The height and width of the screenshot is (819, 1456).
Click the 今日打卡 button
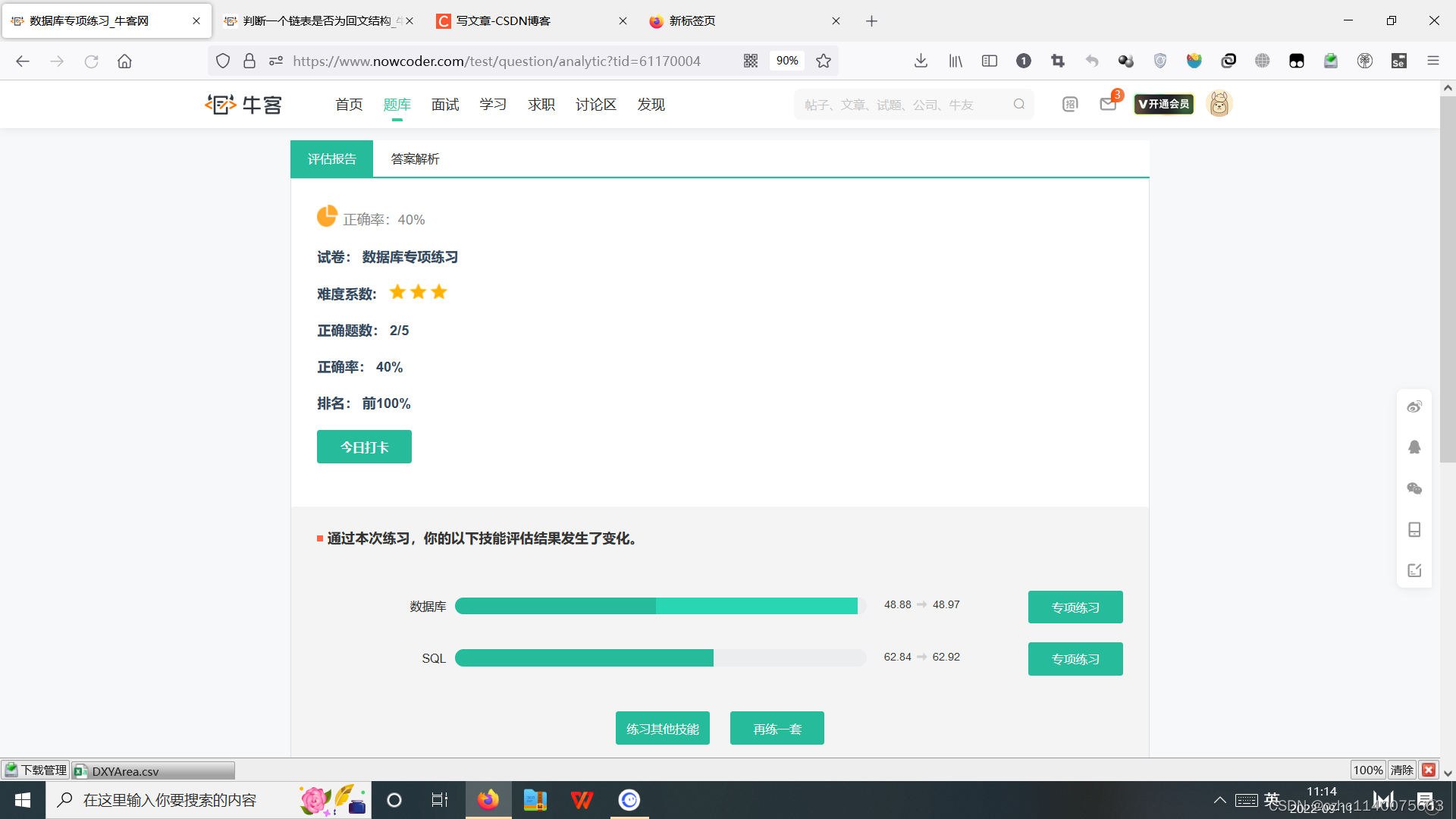point(364,447)
